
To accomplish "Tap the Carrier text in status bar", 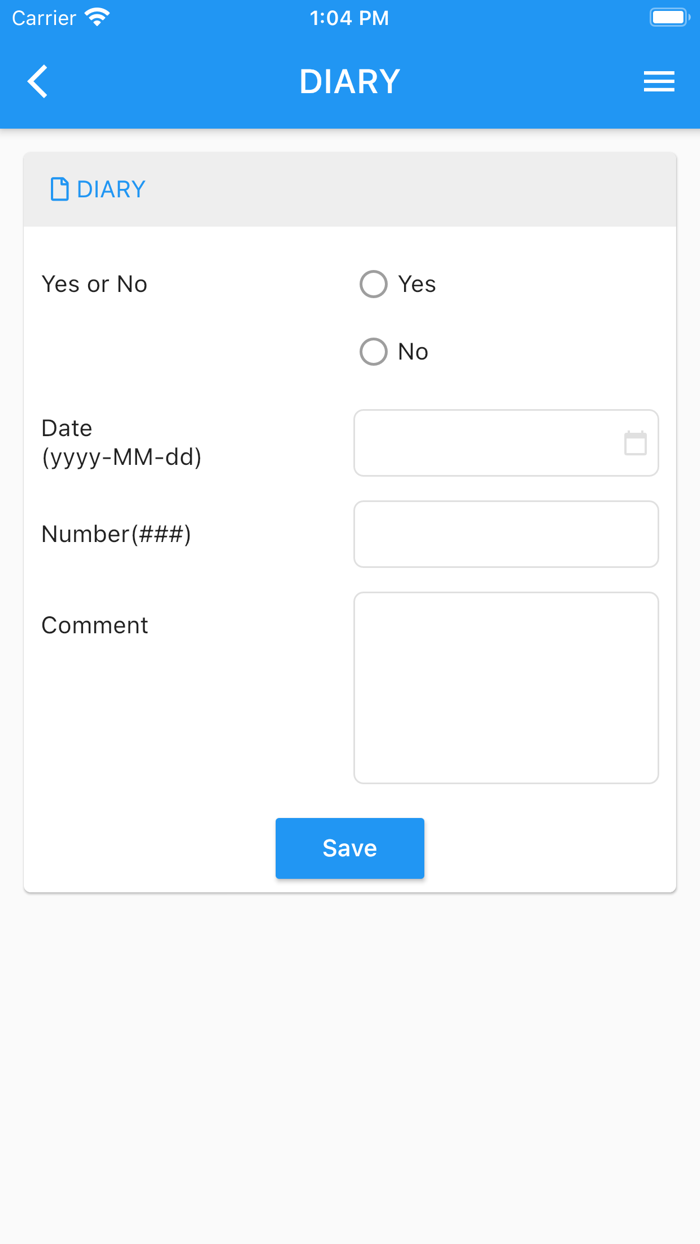I will 44,18.
